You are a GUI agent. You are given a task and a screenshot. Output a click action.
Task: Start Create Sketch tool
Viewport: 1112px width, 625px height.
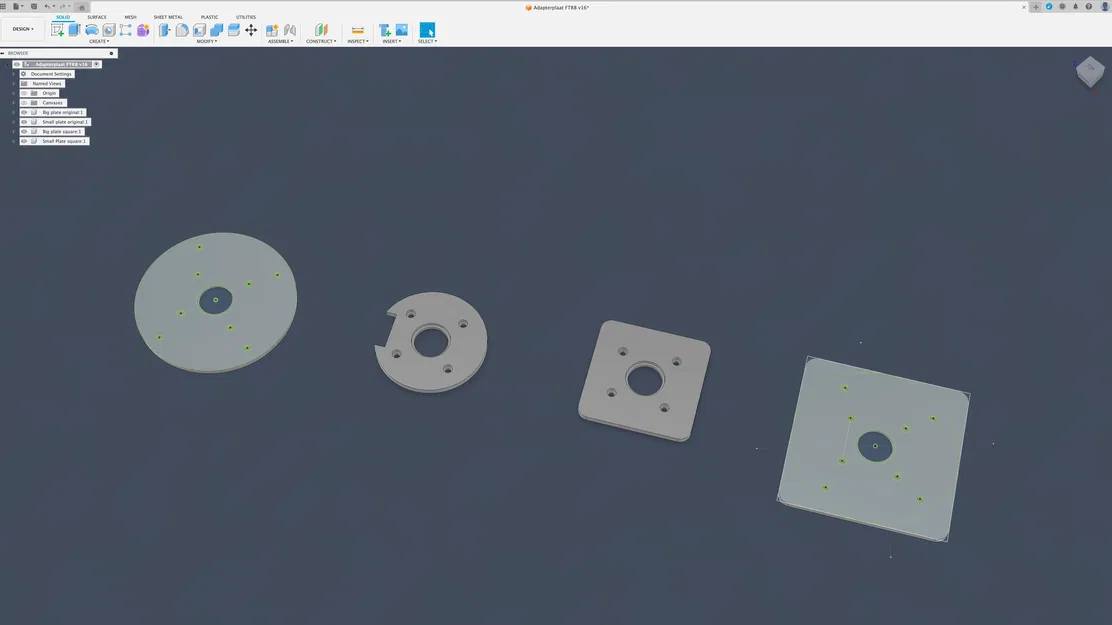coord(57,30)
